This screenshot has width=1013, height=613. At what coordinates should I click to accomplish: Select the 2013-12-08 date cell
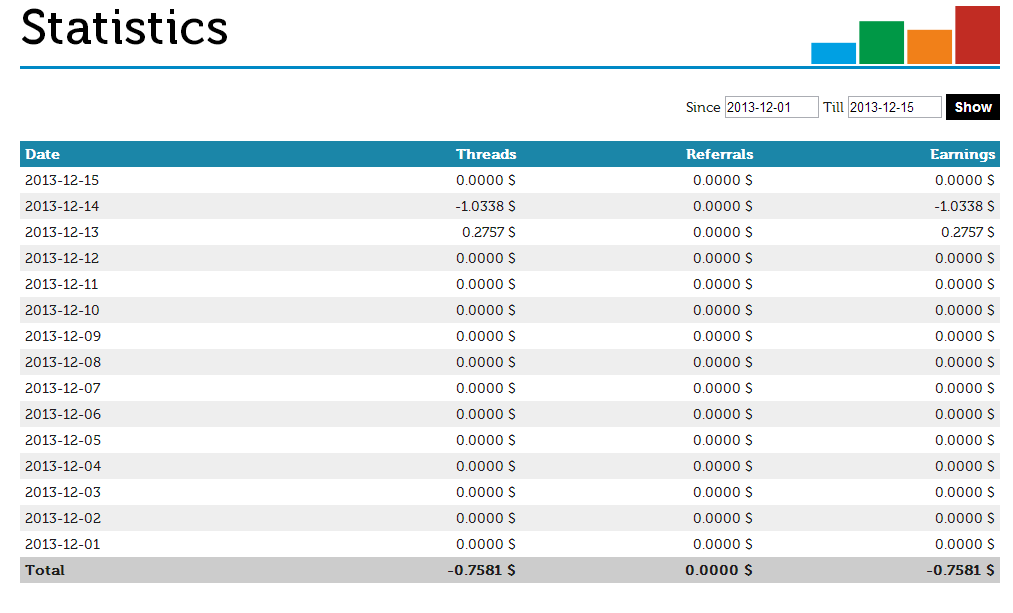[x=63, y=362]
